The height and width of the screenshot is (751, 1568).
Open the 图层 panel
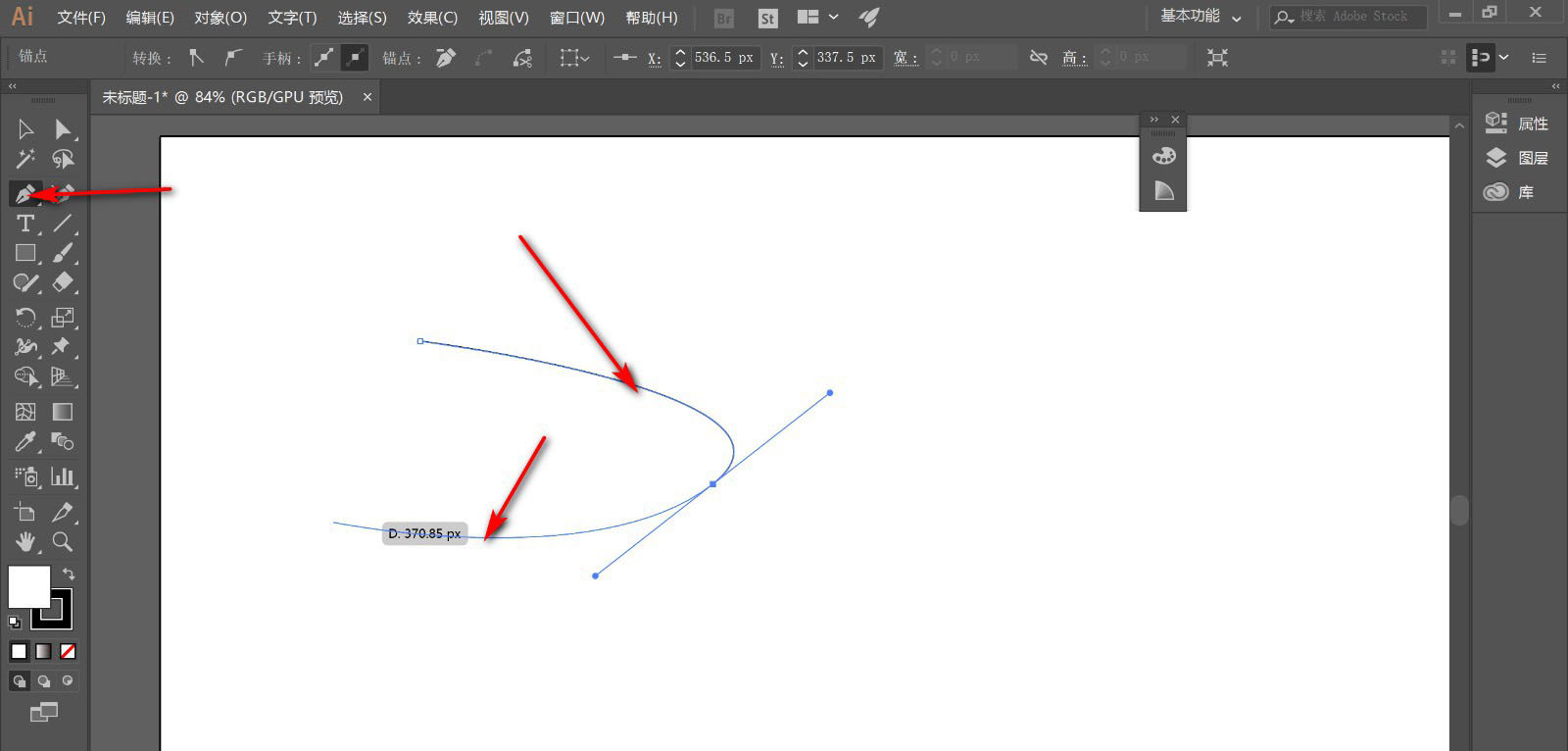[1516, 157]
